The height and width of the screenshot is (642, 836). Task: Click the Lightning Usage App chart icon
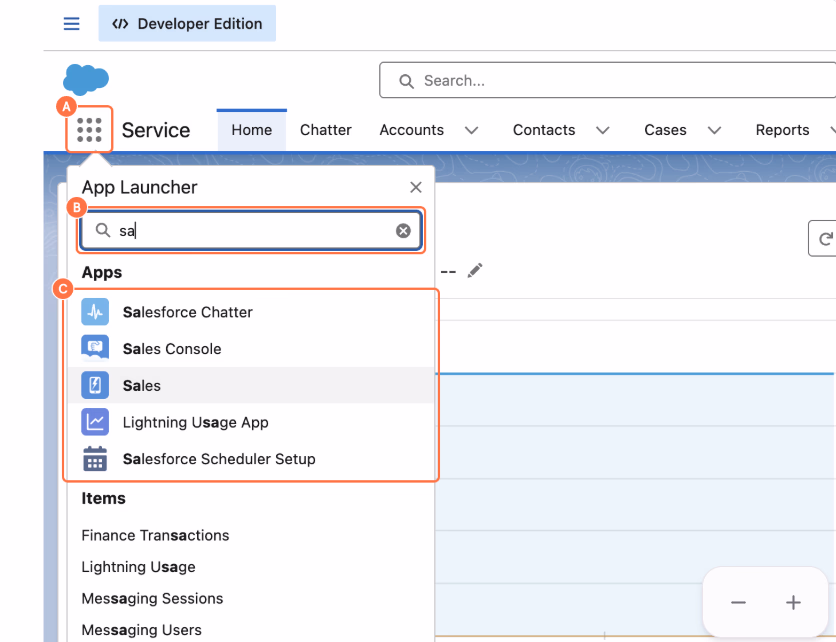(95, 422)
